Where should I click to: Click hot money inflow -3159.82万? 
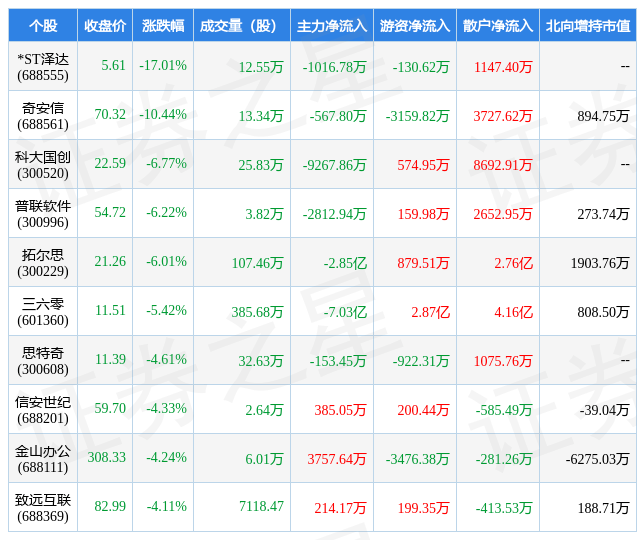pos(417,116)
